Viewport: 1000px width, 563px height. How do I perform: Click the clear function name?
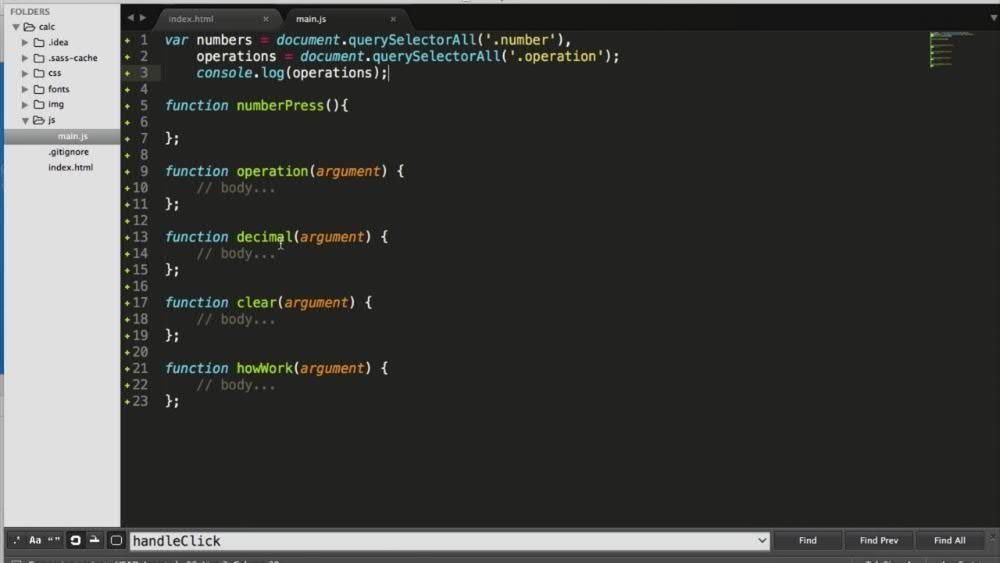point(256,303)
